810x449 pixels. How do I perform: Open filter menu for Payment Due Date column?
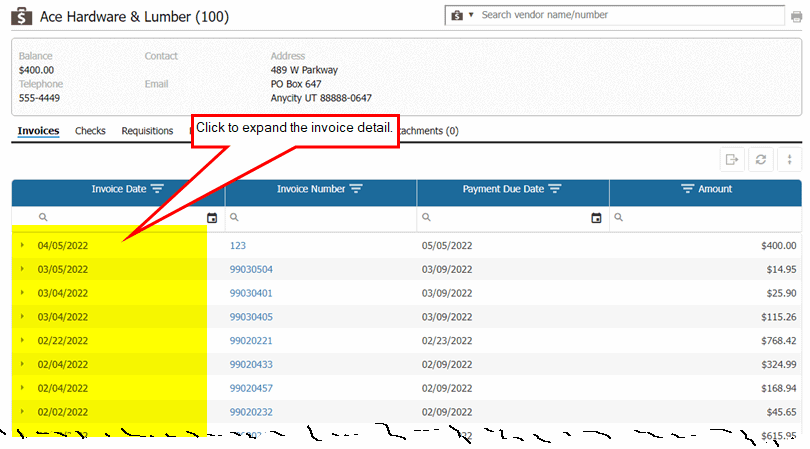tap(555, 189)
